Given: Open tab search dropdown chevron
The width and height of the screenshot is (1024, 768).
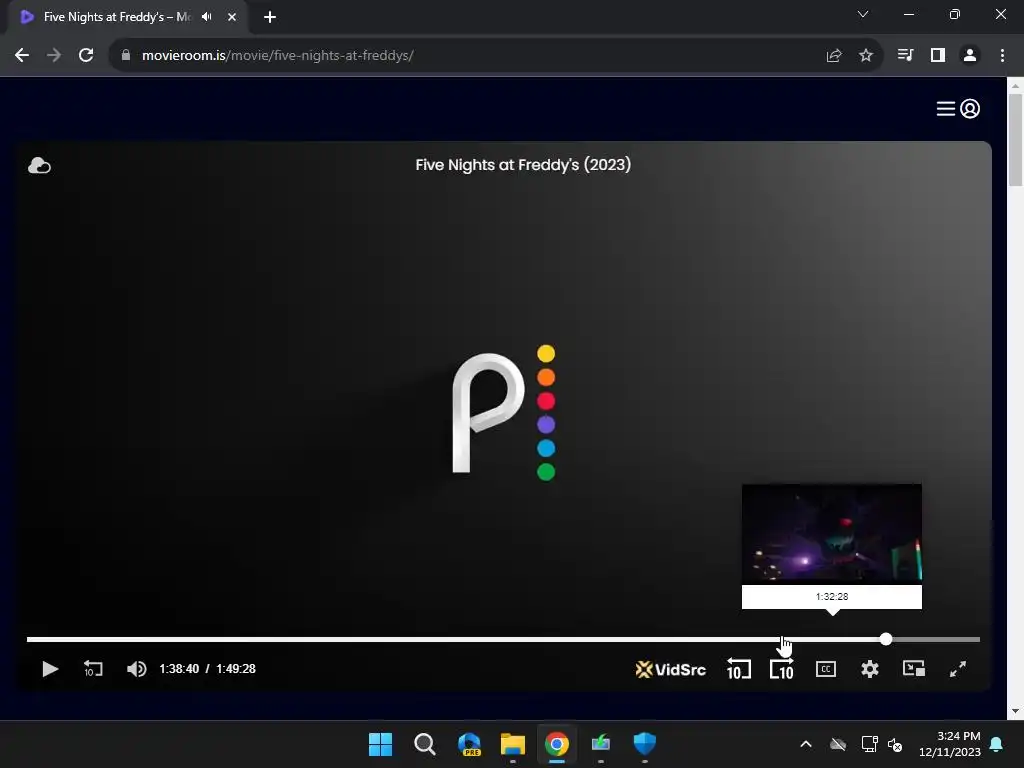Looking at the screenshot, I should click(x=863, y=14).
